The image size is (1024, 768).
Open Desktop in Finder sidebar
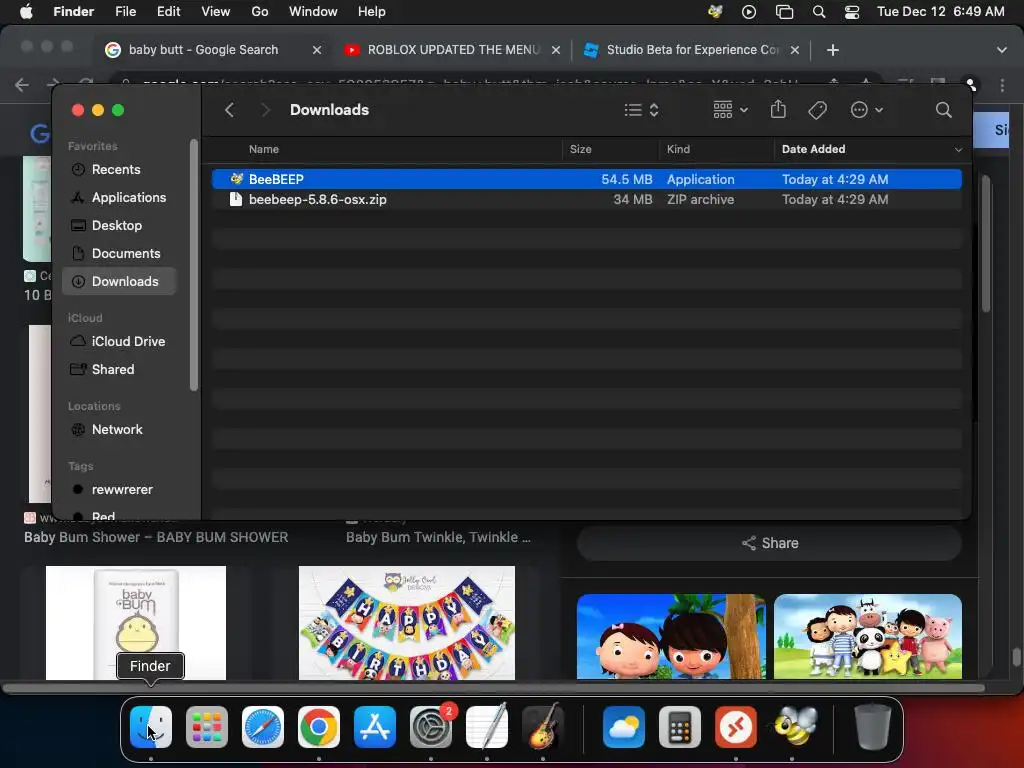[x=119, y=225]
